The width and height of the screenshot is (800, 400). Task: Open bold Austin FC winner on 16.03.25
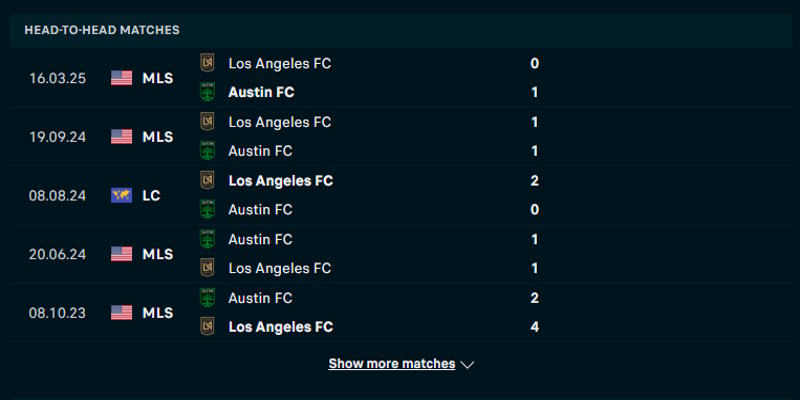tap(261, 92)
